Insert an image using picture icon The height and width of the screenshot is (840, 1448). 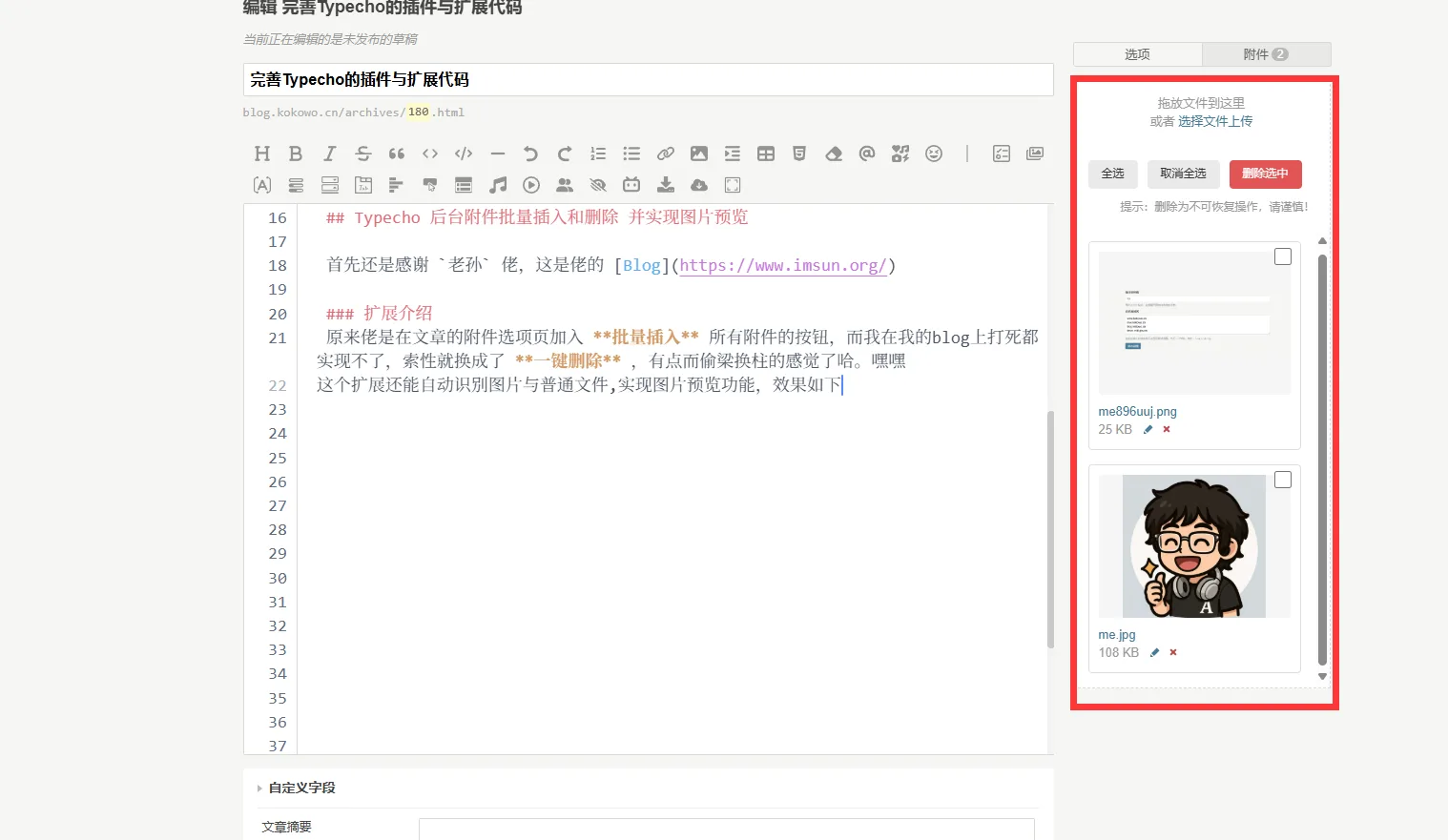pos(699,154)
